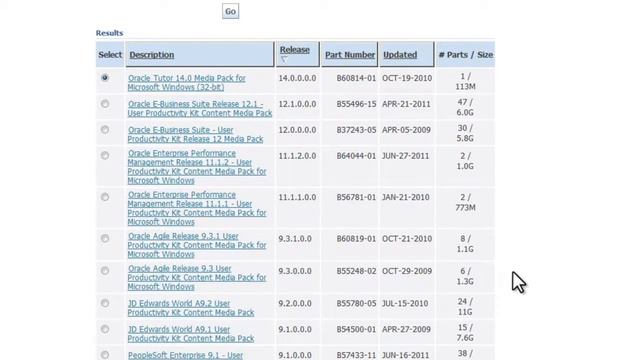Click release value 9.3.1.0.0

click(295, 239)
